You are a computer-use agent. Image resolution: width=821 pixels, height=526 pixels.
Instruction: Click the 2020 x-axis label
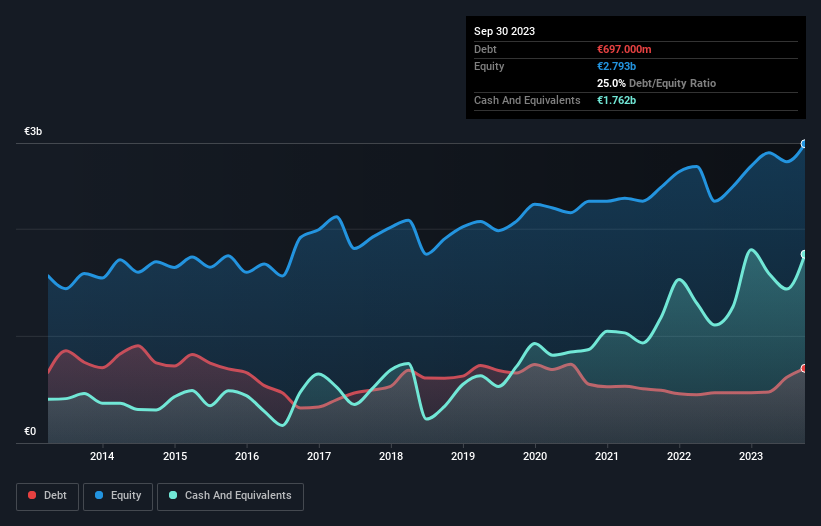click(x=535, y=456)
